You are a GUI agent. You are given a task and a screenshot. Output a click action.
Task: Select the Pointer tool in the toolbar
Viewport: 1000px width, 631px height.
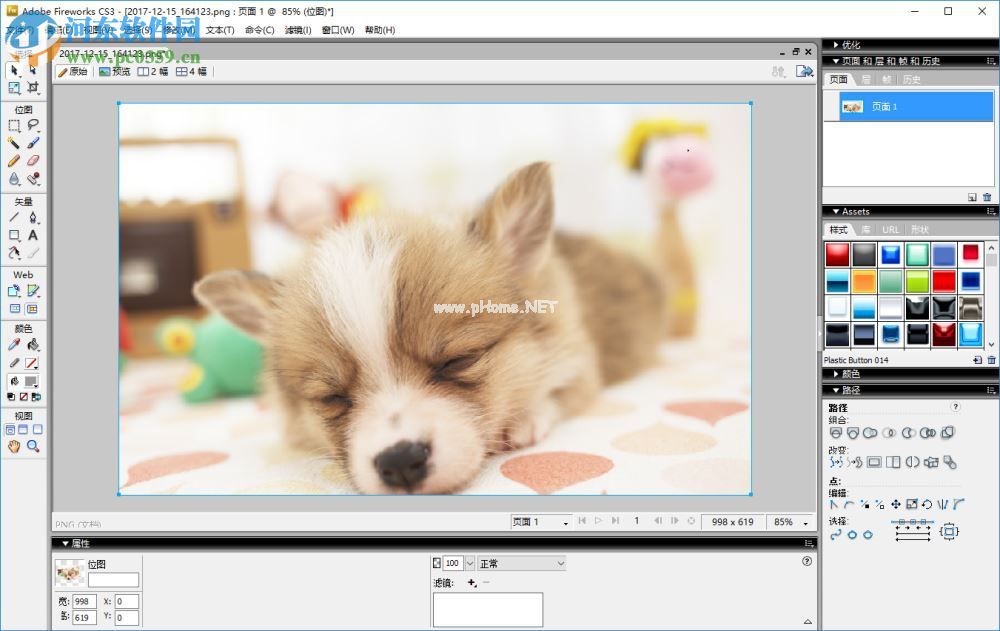[x=12, y=71]
